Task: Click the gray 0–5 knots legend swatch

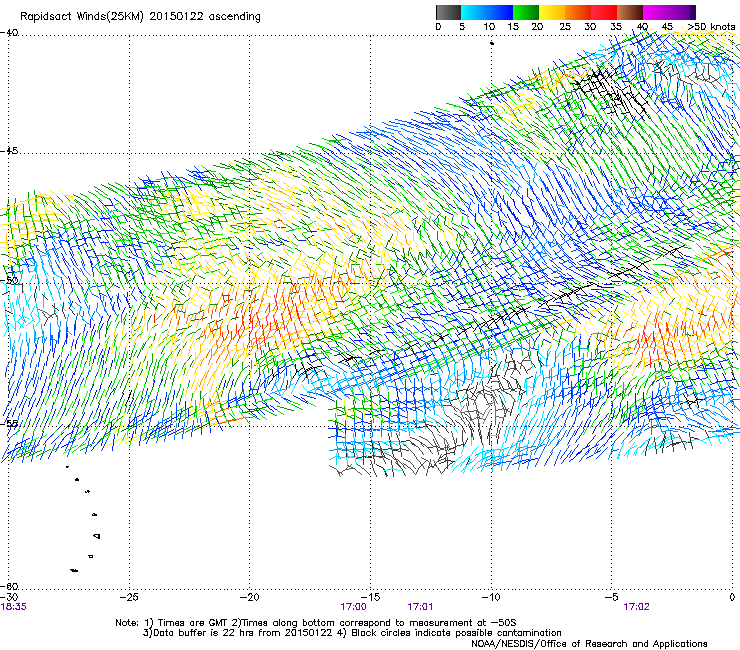Action: point(448,12)
